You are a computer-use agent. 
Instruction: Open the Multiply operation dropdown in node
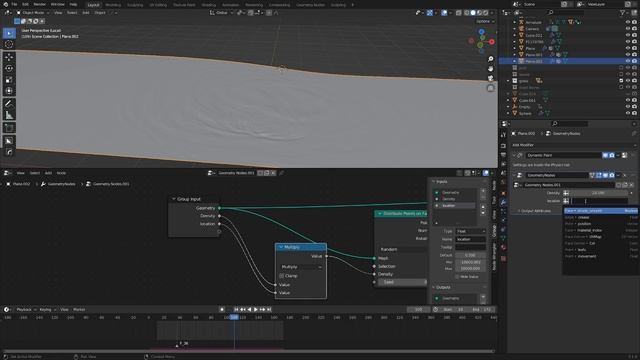click(301, 267)
